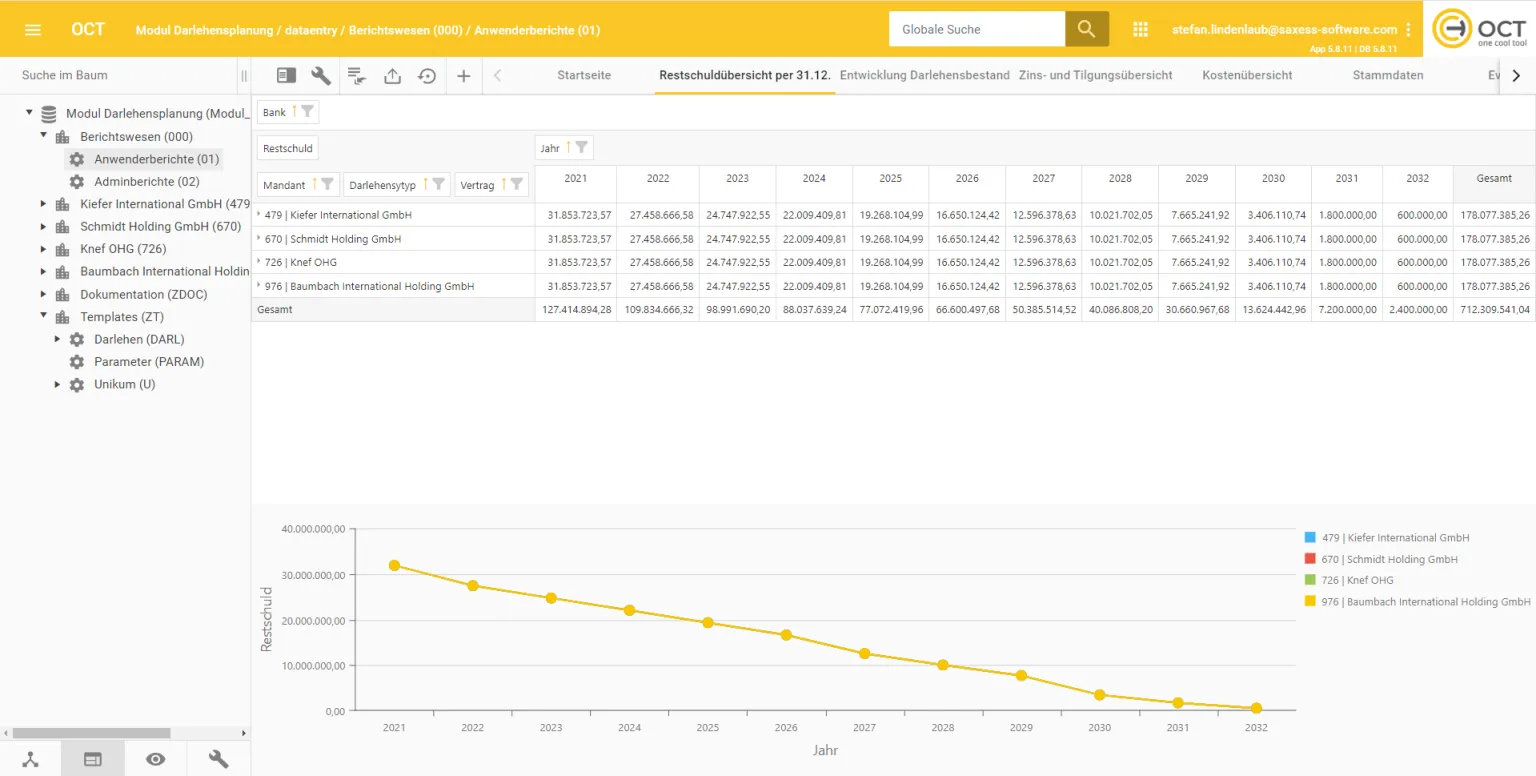This screenshot has width=1536, height=776.
Task: Add a new item with the plus icon
Action: click(463, 75)
